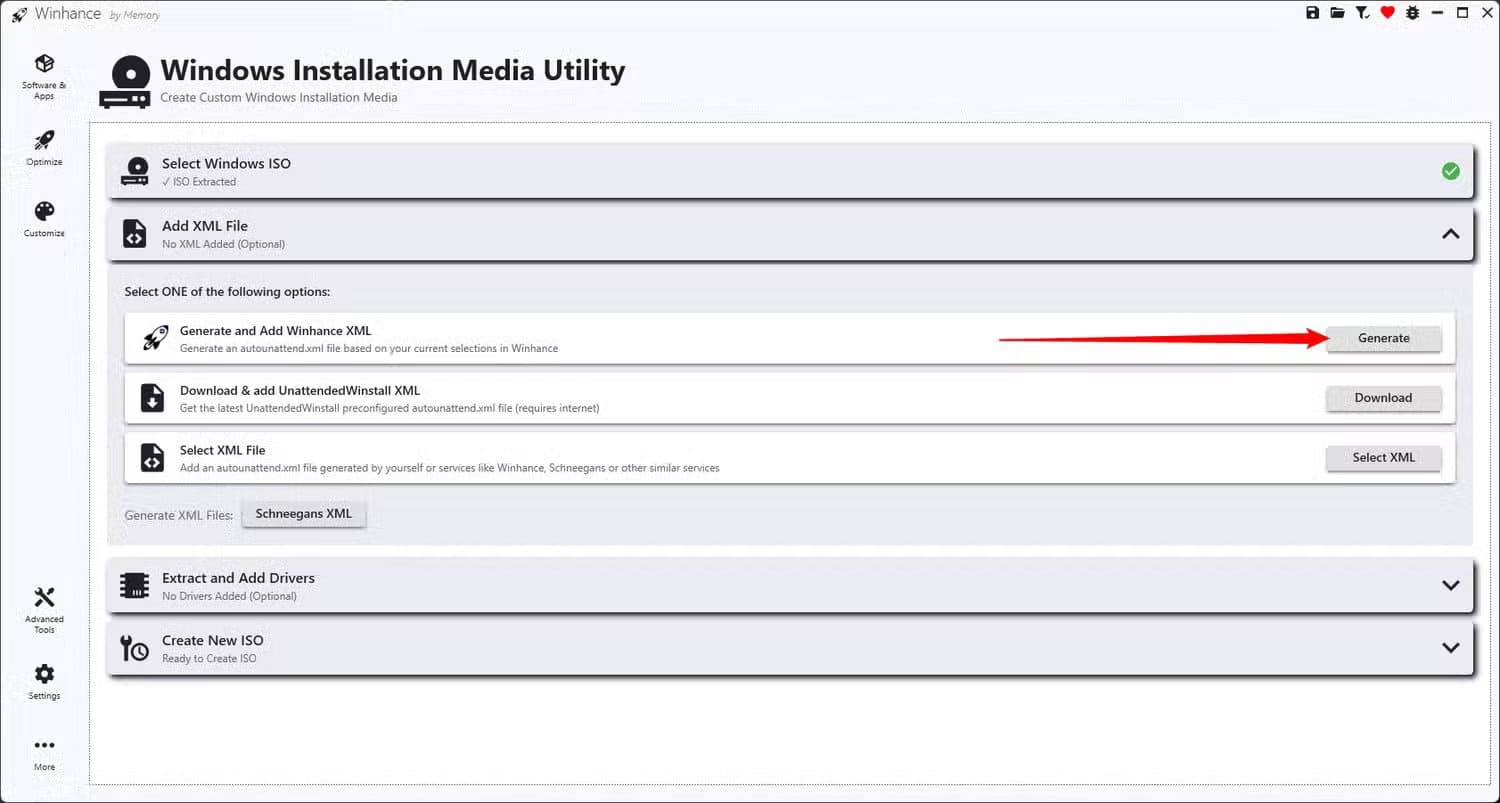The width and height of the screenshot is (1500, 803).
Task: Click the red heart donate icon
Action: tap(1387, 13)
